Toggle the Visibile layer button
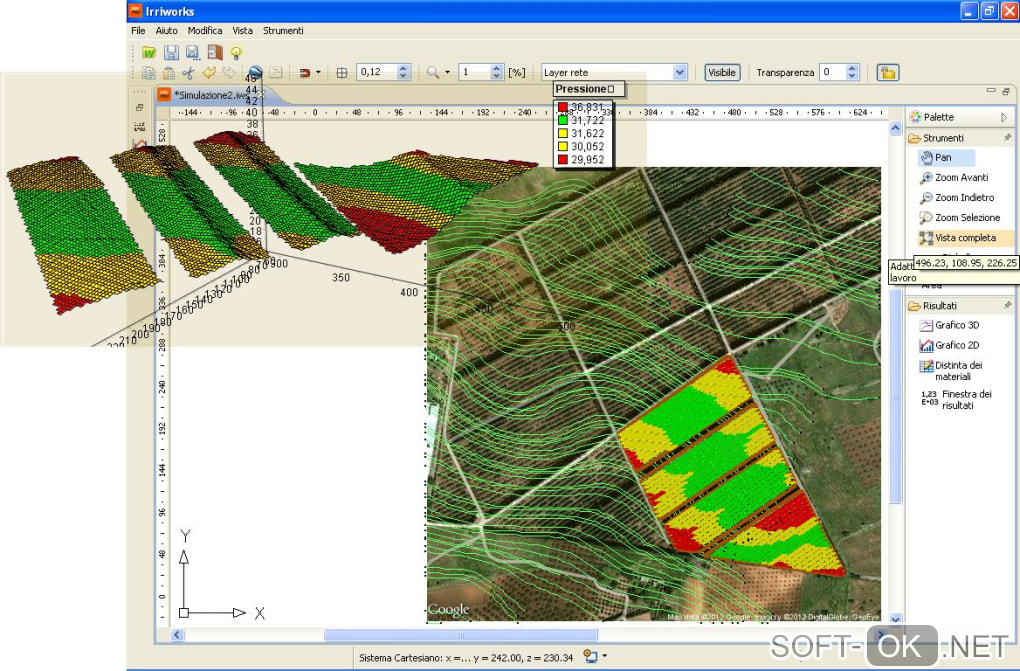 coord(721,72)
